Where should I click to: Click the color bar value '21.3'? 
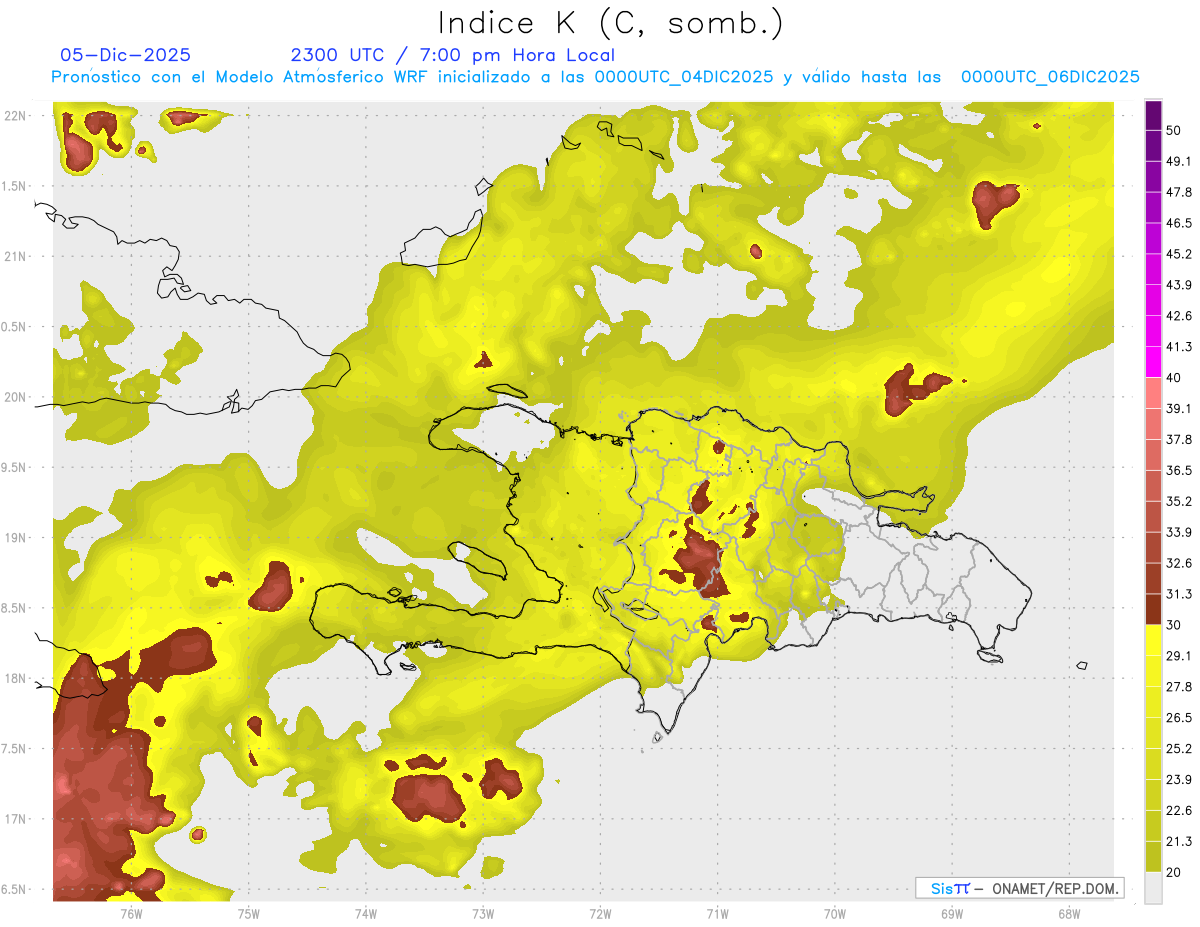1179,841
